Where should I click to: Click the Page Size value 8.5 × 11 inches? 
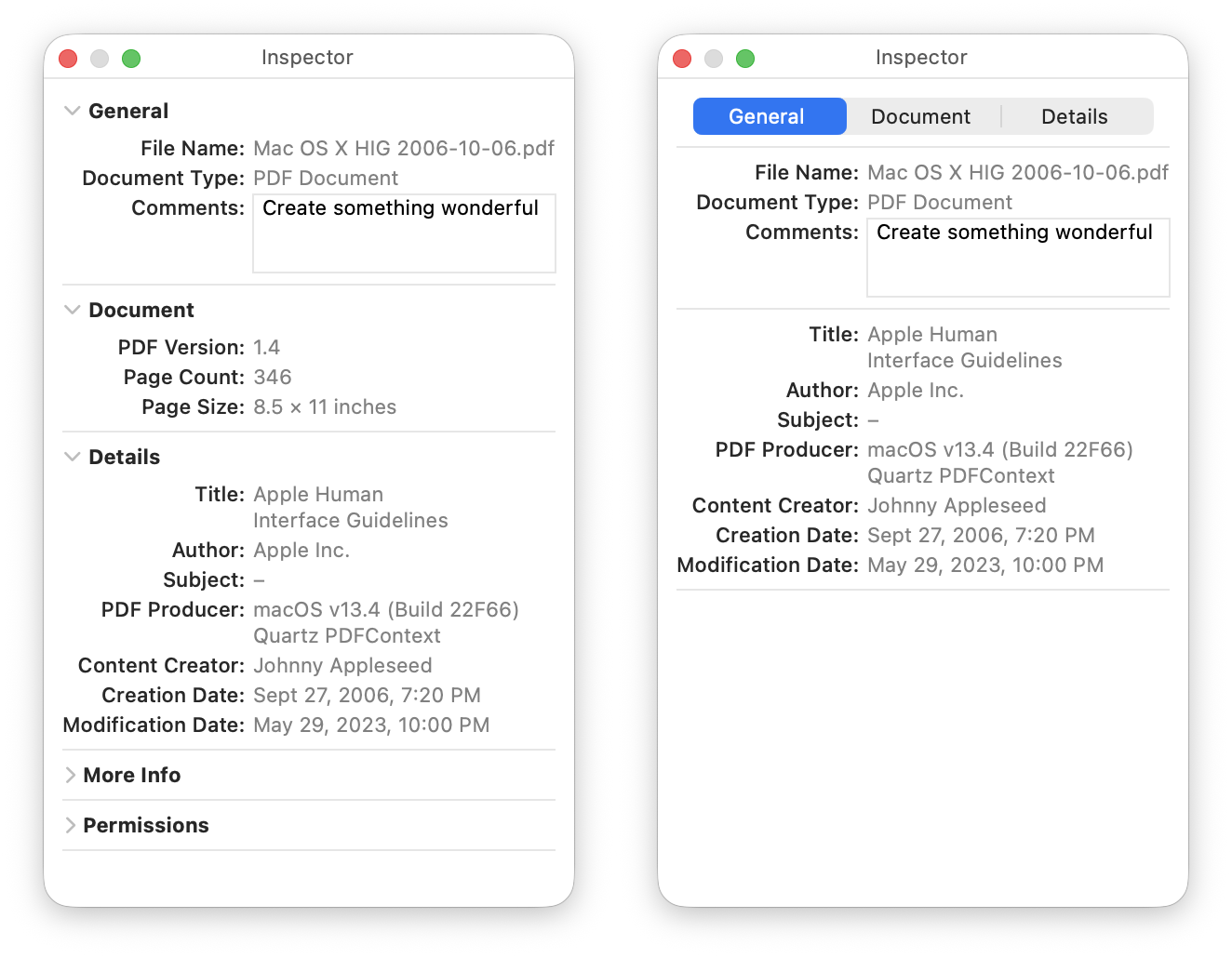coord(325,407)
